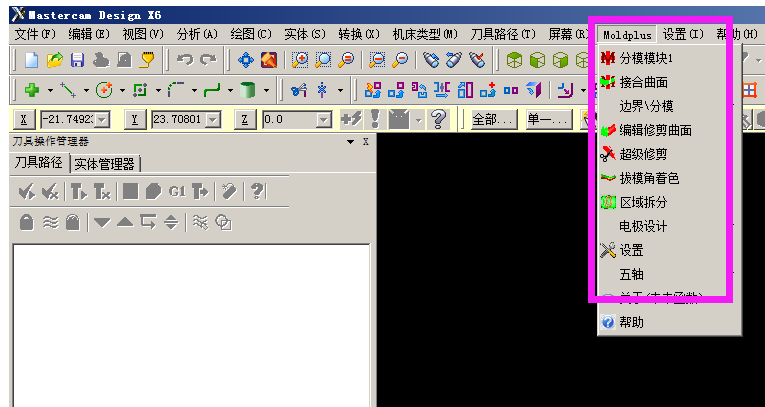The height and width of the screenshot is (407, 765).
Task: Click inside the X coordinate field showing -21.7492
Action: 69,119
